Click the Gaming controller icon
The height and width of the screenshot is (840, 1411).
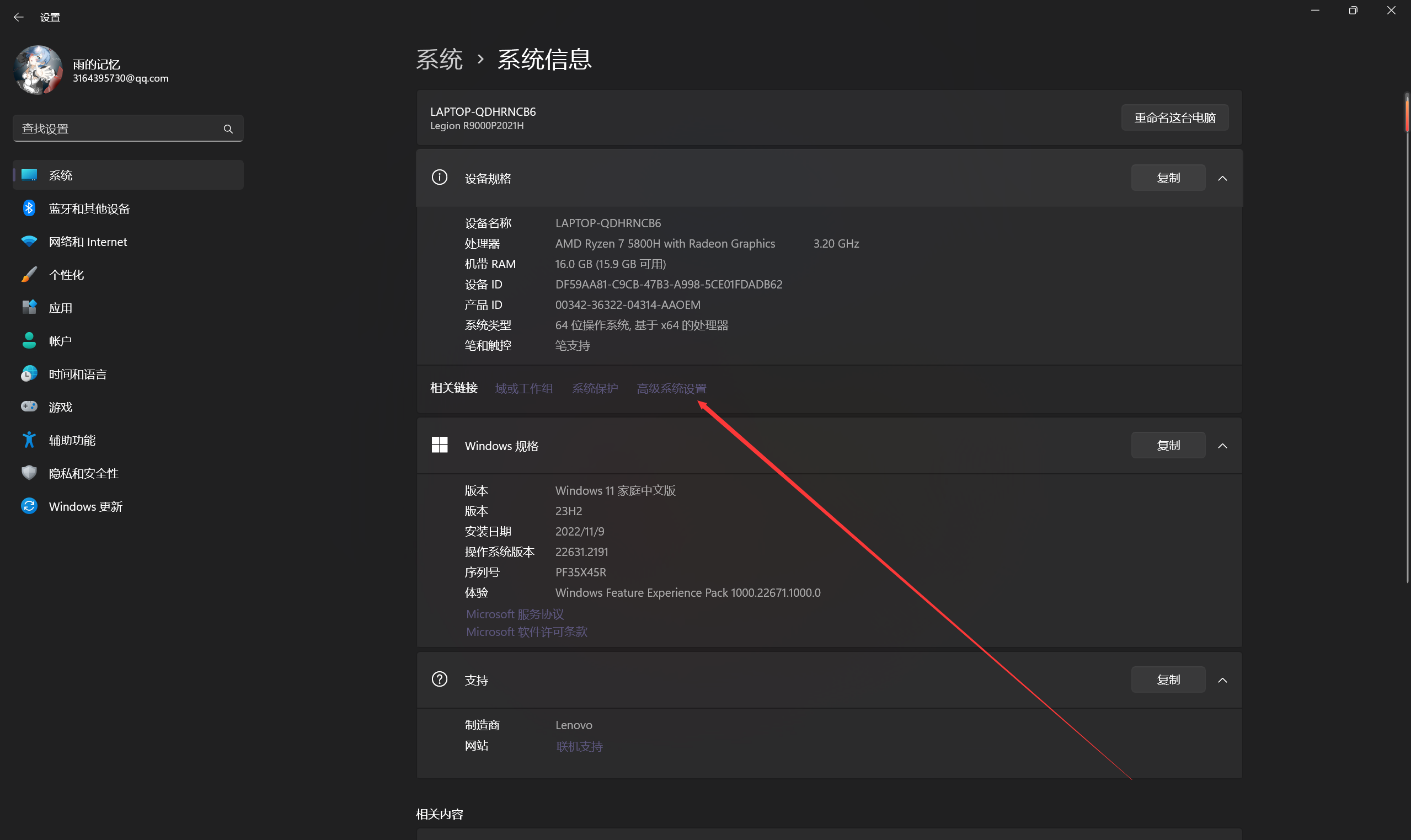(x=29, y=406)
